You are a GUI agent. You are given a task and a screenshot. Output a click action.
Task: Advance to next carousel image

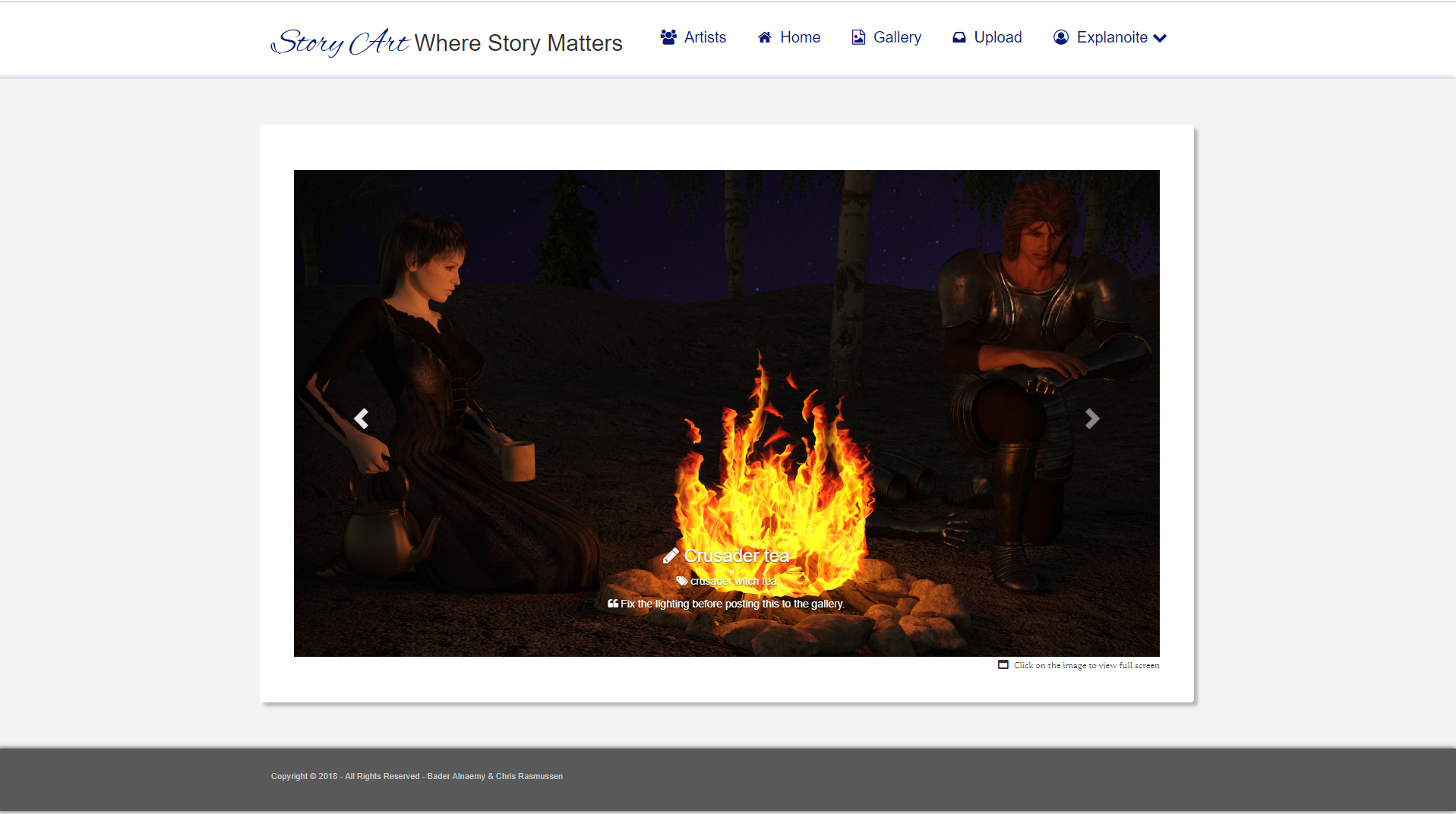tap(1092, 418)
